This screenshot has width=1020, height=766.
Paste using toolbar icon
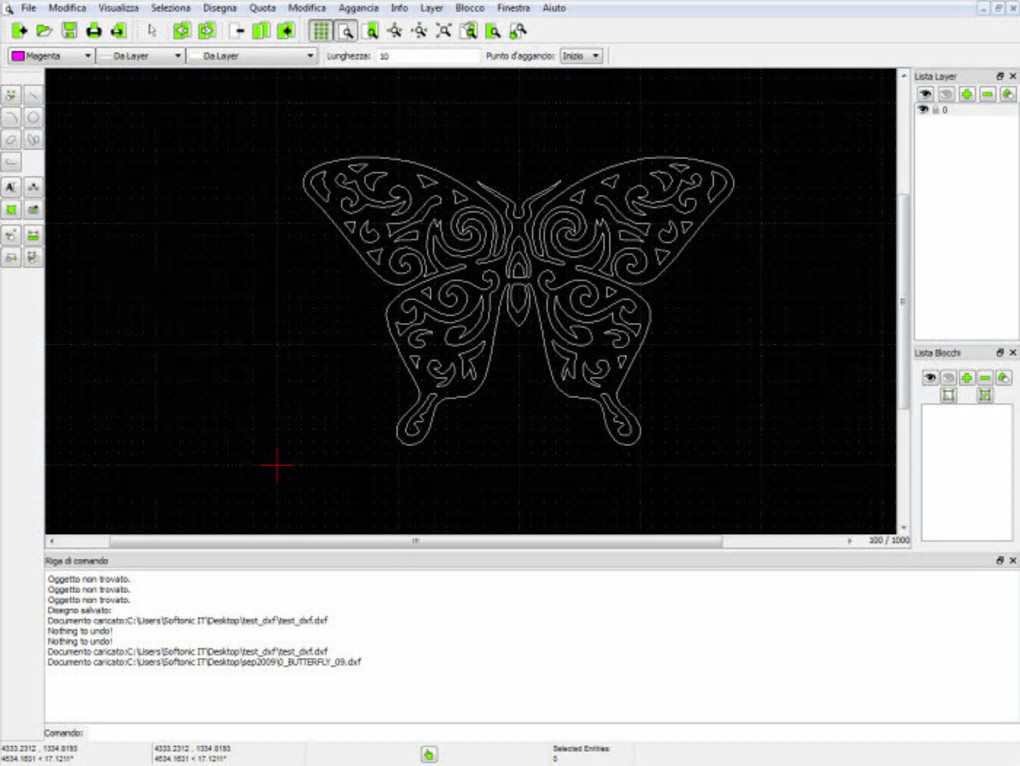pos(286,31)
